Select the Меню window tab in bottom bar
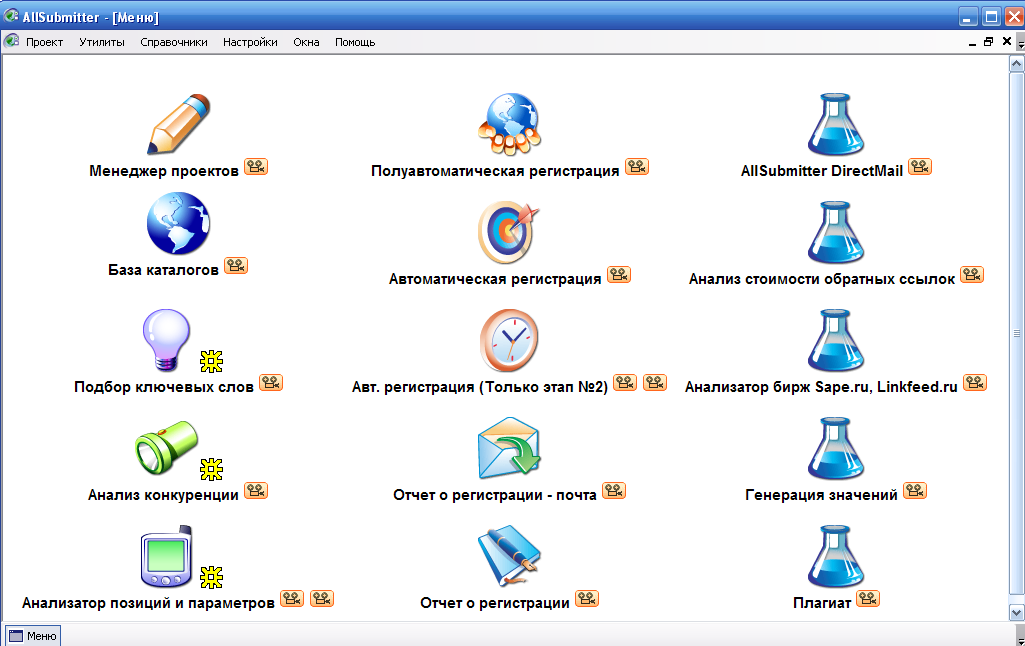 click(34, 635)
